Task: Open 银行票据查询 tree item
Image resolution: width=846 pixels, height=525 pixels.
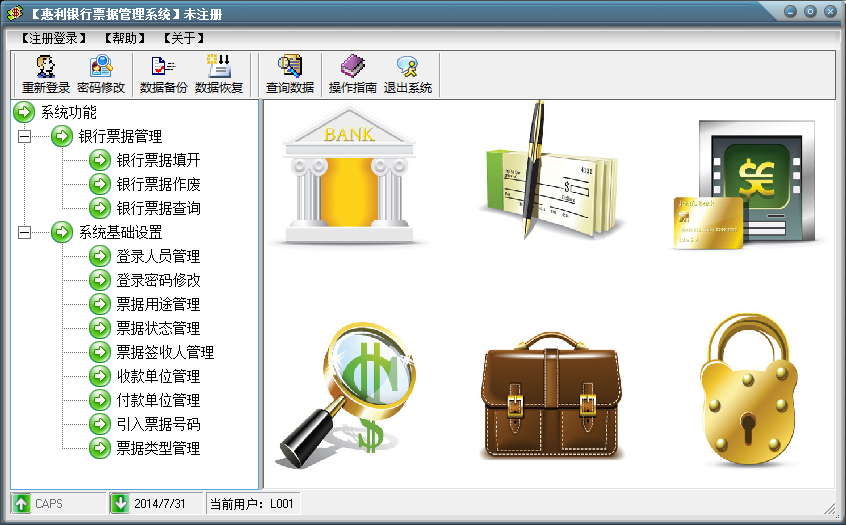Action: [159, 208]
